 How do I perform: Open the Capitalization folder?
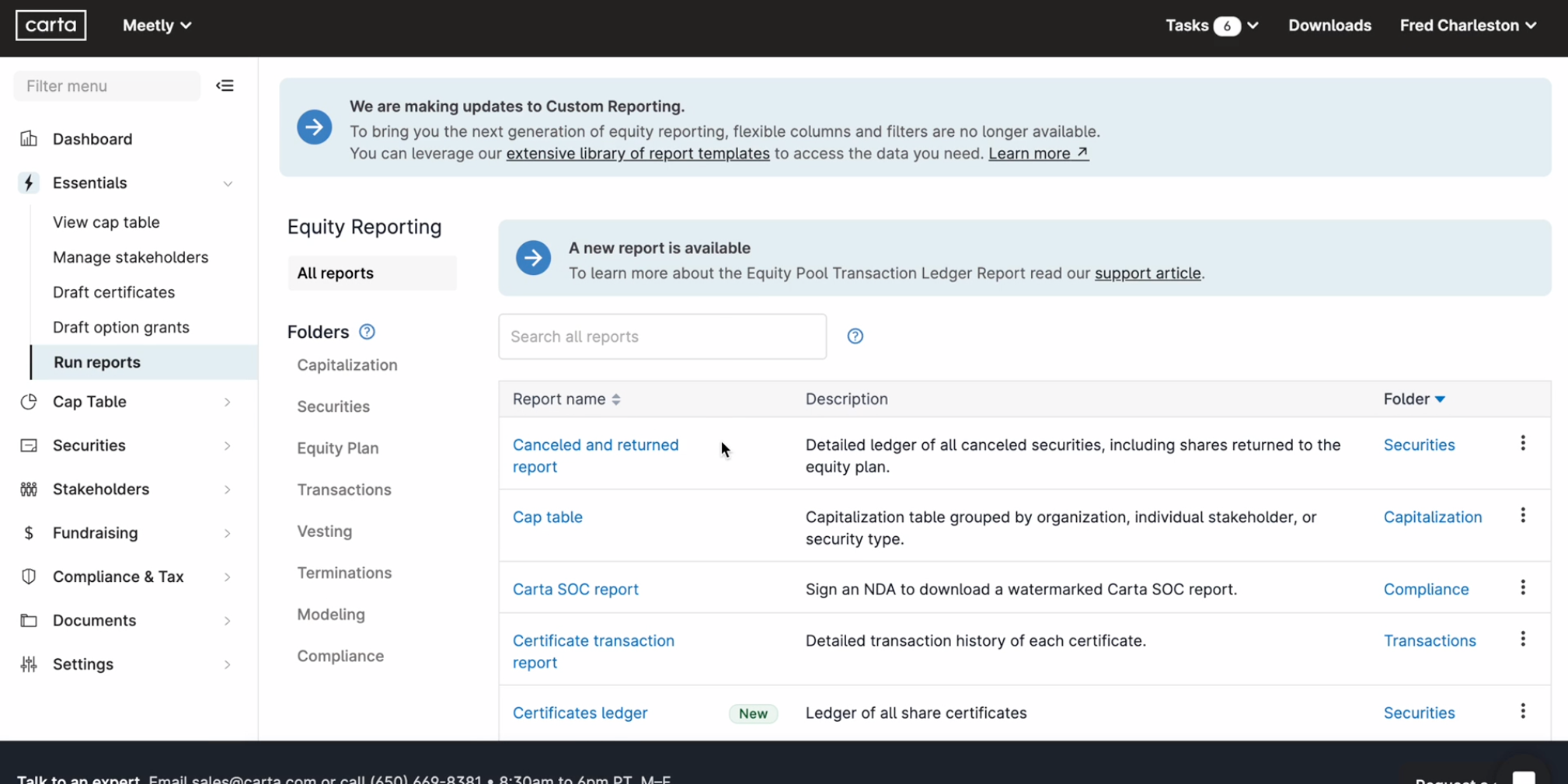347,365
